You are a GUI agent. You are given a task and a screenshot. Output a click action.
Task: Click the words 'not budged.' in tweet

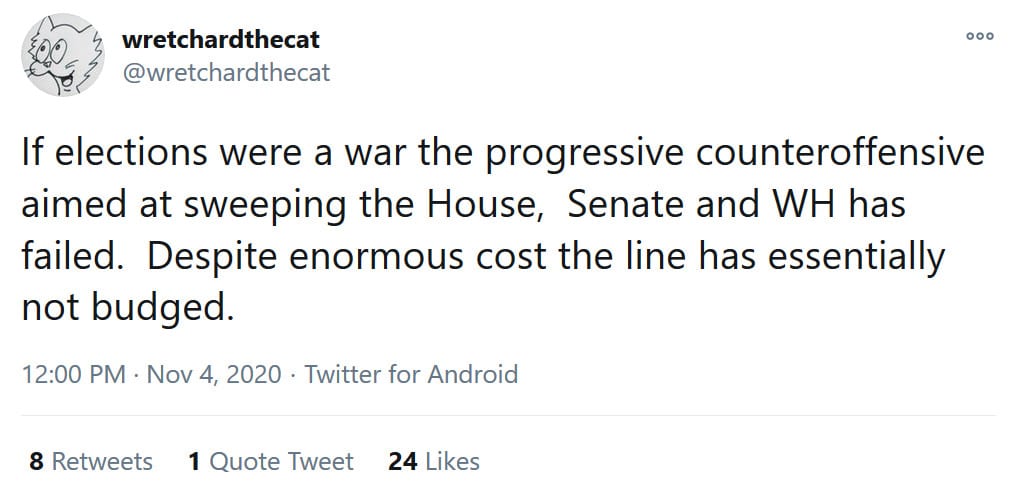(x=127, y=307)
